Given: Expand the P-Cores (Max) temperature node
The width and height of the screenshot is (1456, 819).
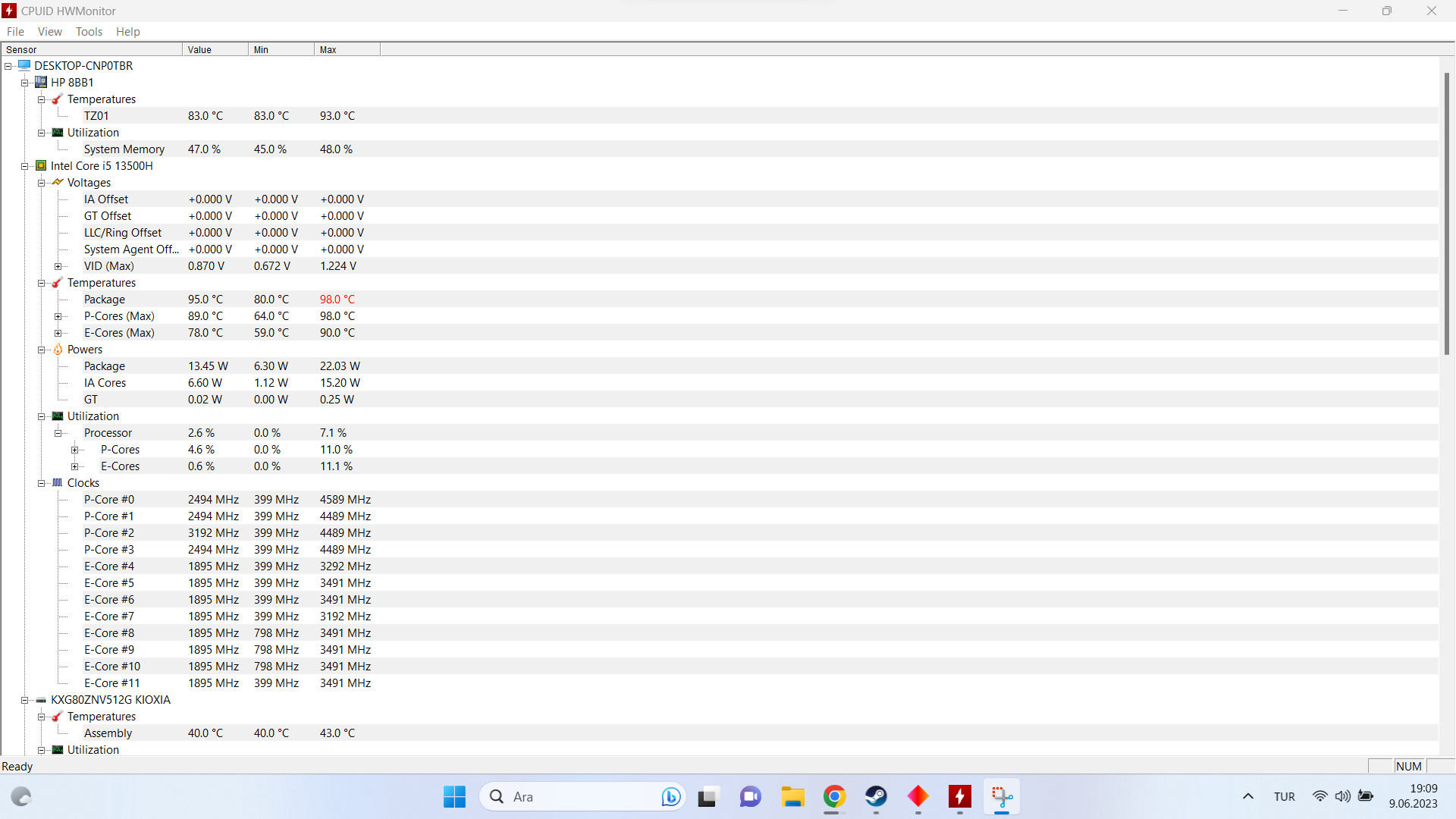Looking at the screenshot, I should click(58, 316).
